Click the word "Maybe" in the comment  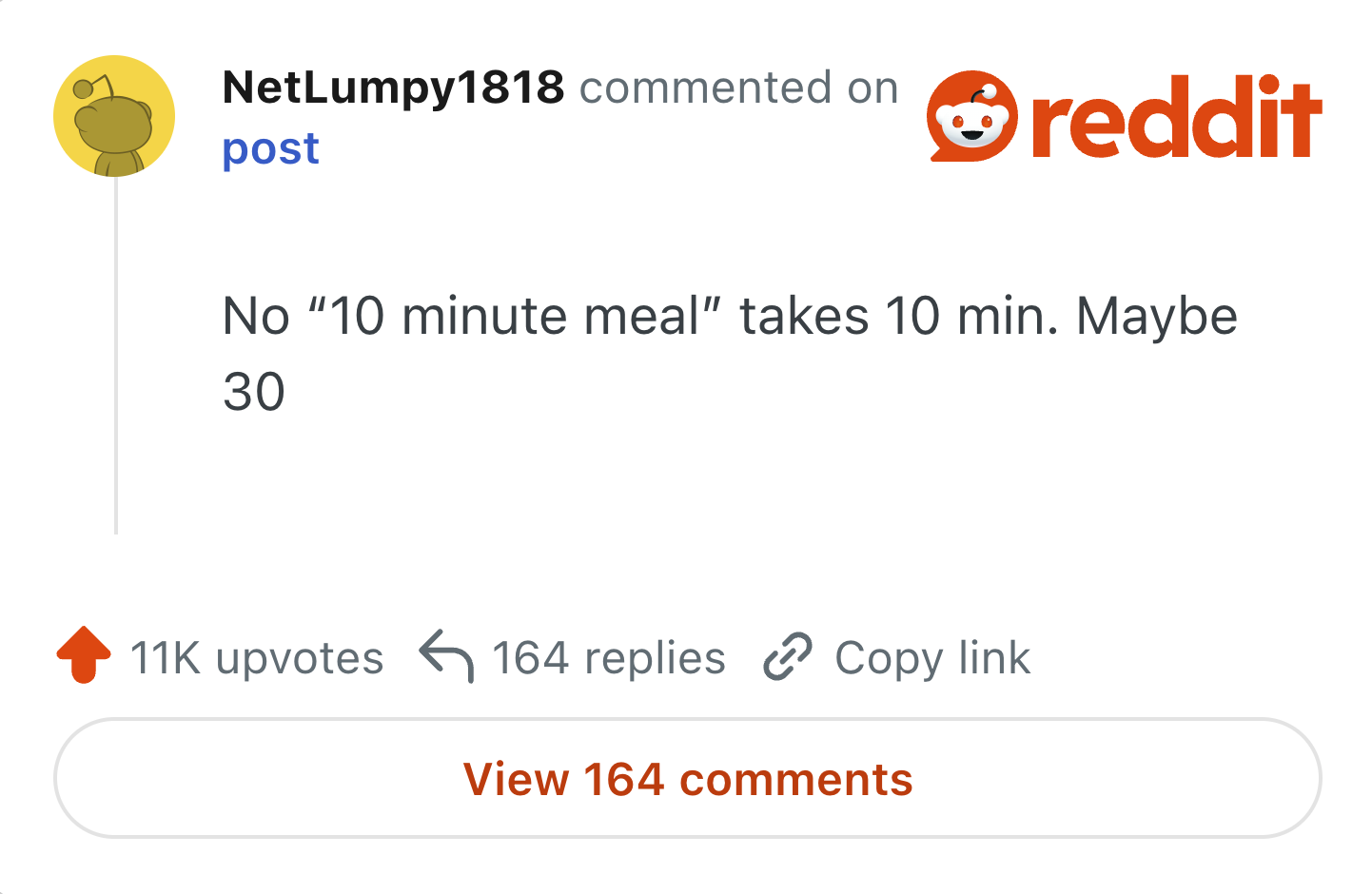[1157, 317]
